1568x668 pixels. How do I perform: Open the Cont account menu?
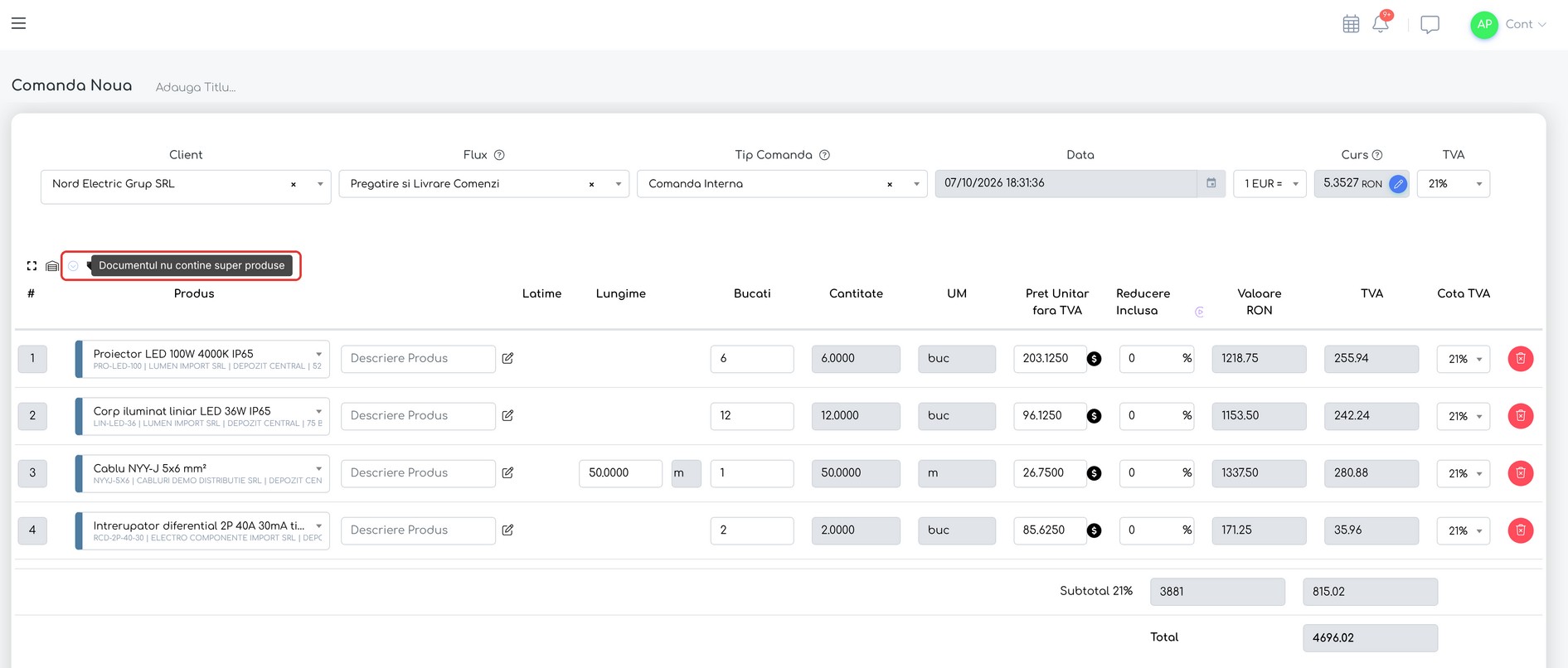[1526, 25]
